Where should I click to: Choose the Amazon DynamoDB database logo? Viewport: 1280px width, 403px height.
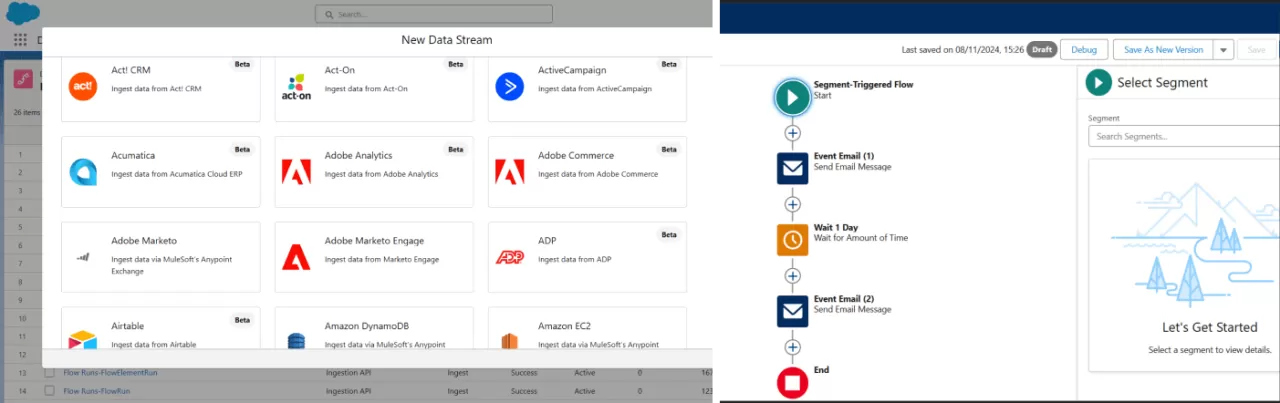coord(296,340)
